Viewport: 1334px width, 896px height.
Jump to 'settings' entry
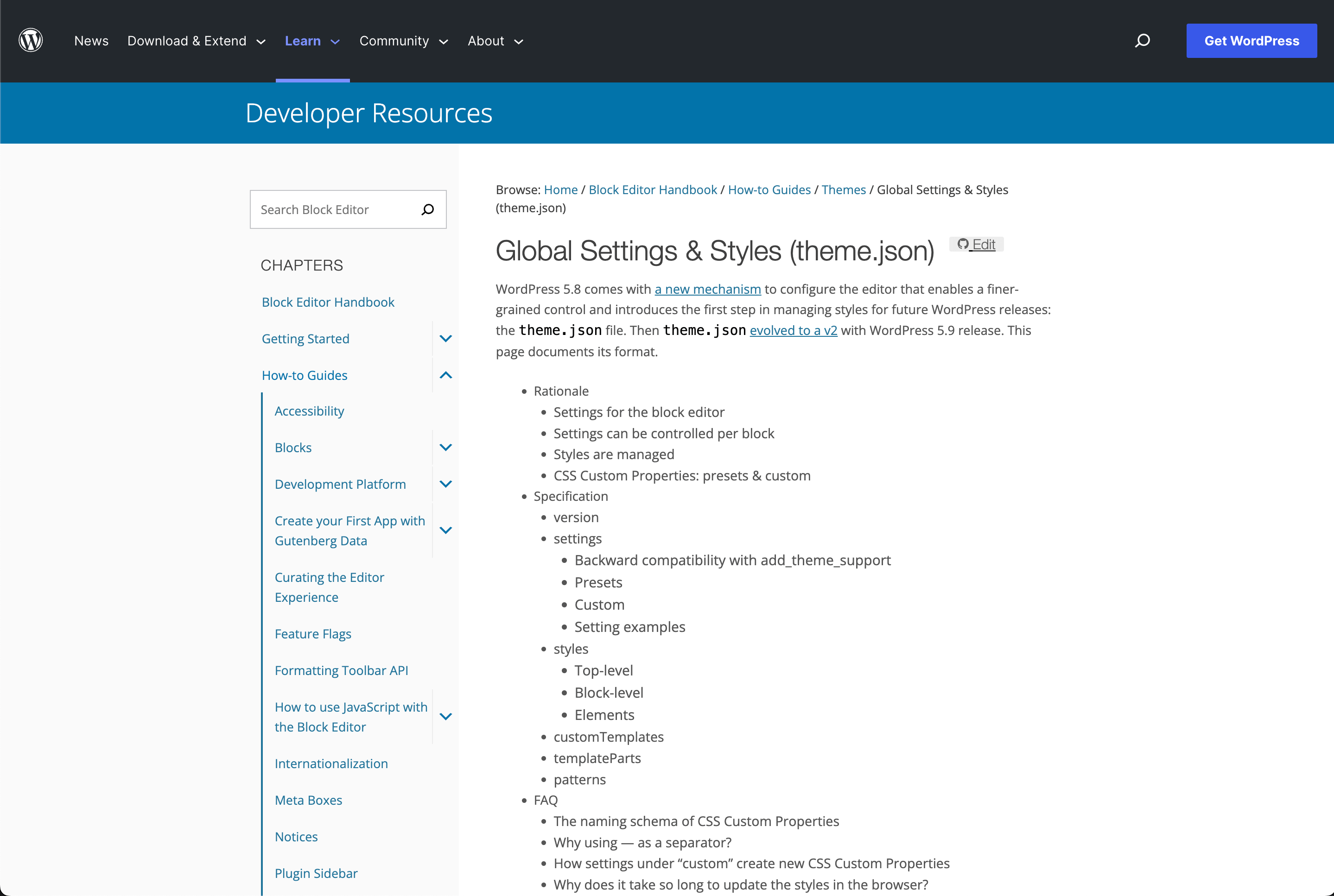coord(577,538)
